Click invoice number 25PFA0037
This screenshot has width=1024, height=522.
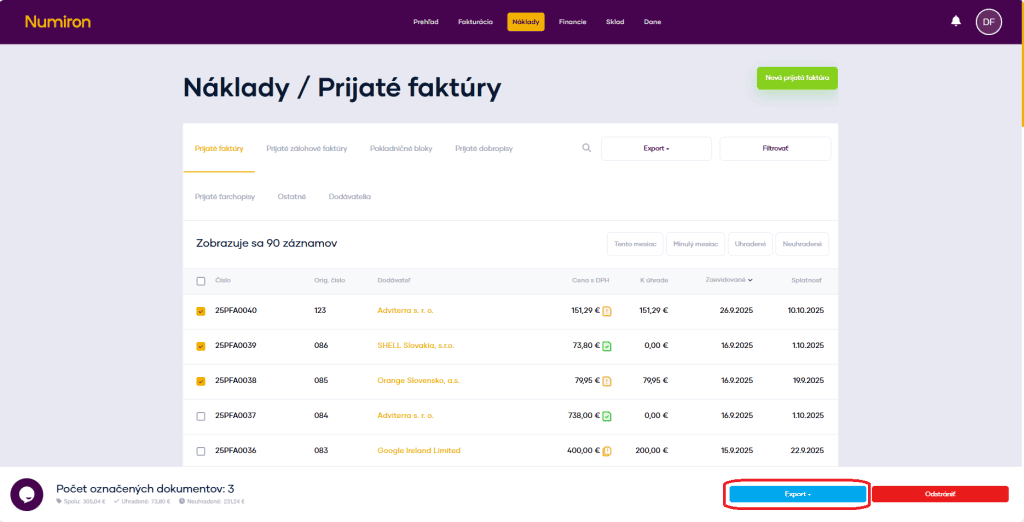point(236,416)
